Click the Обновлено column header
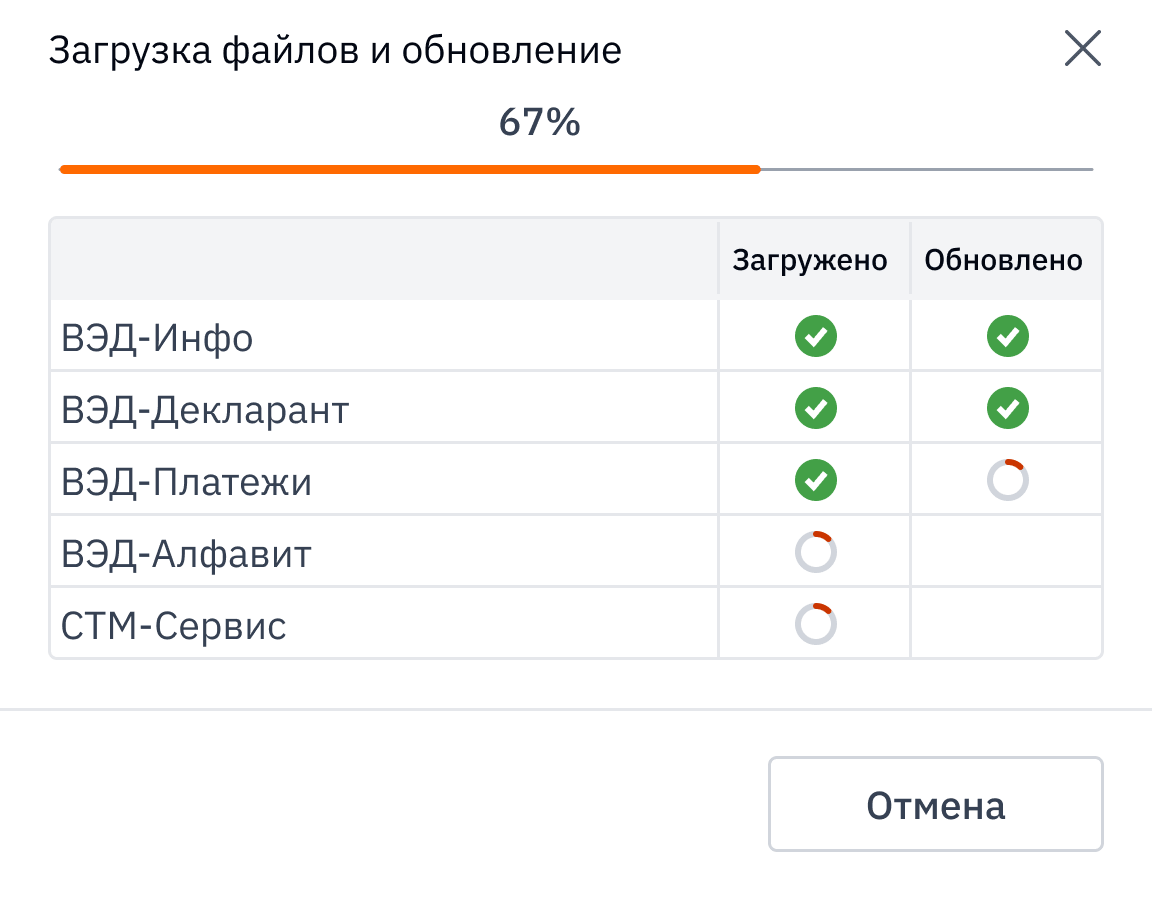Screen dimensions: 1152x900 [1005, 259]
